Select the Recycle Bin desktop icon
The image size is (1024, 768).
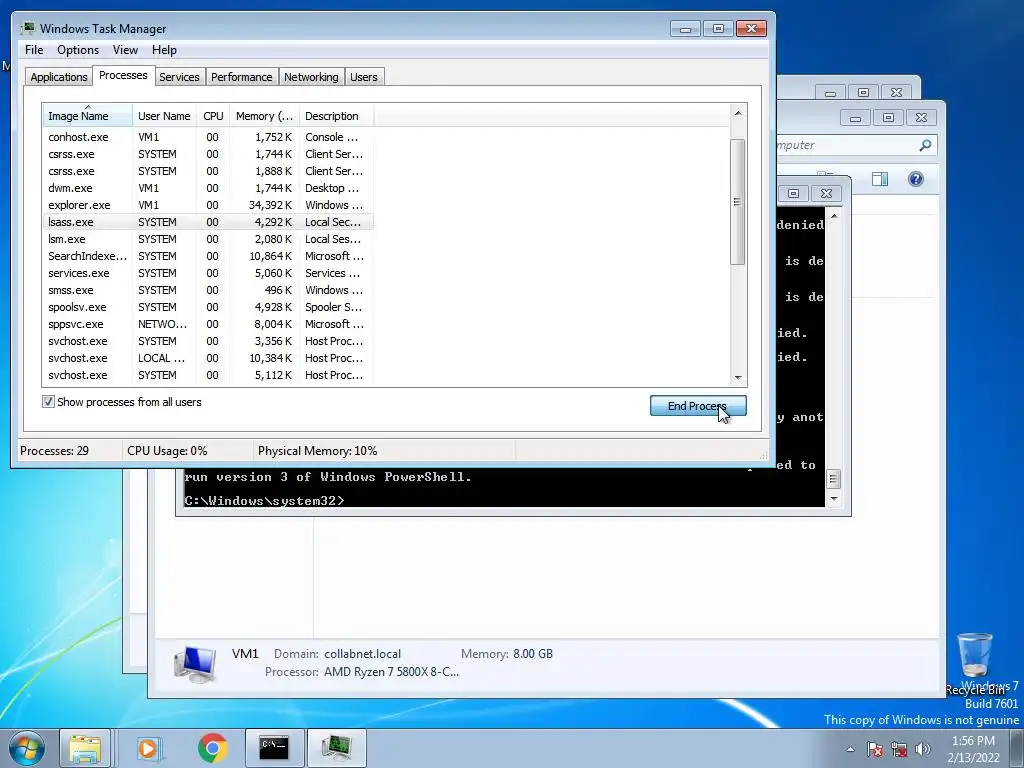[x=975, y=663]
